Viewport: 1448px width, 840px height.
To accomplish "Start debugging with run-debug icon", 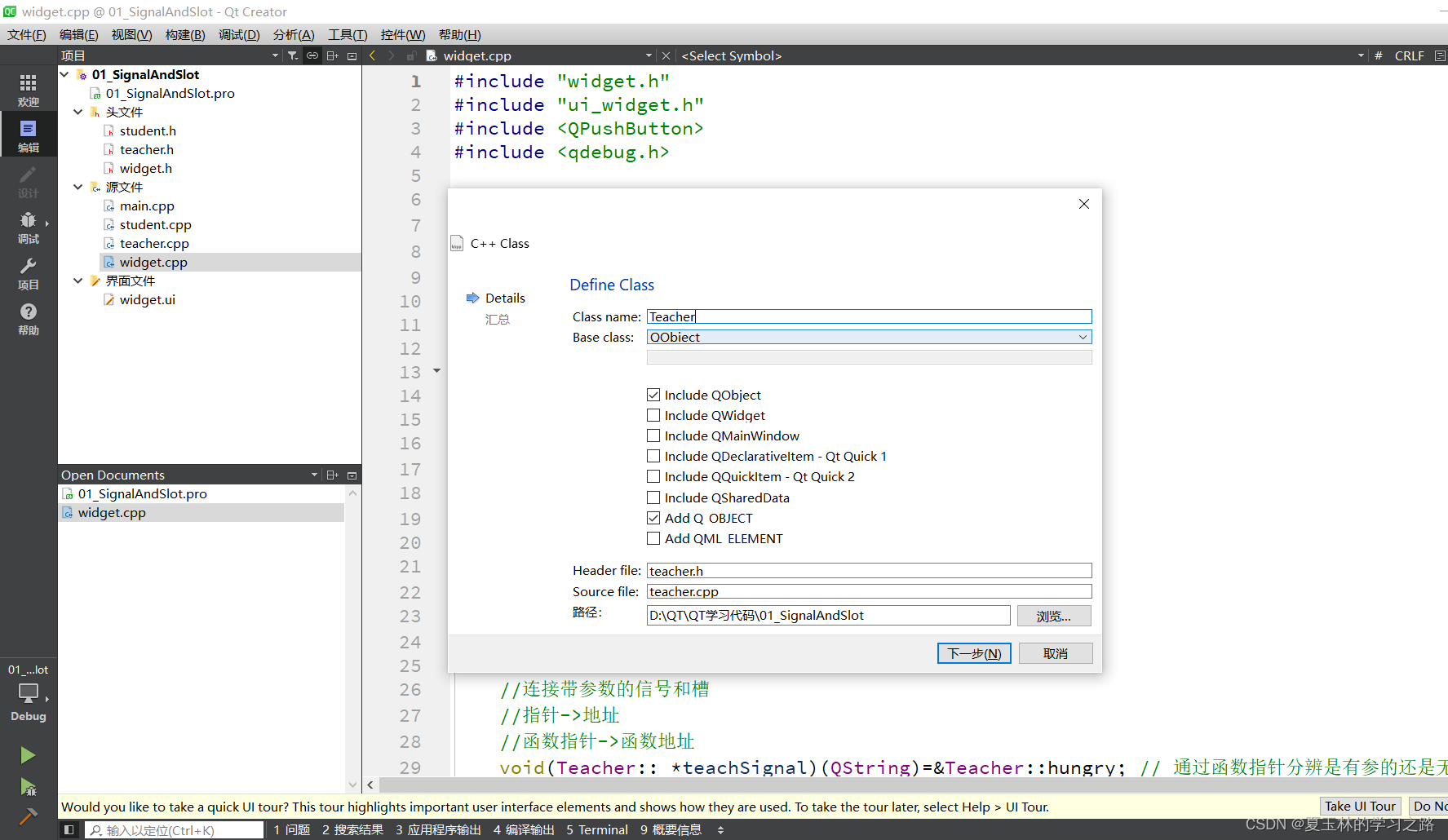I will click(28, 786).
